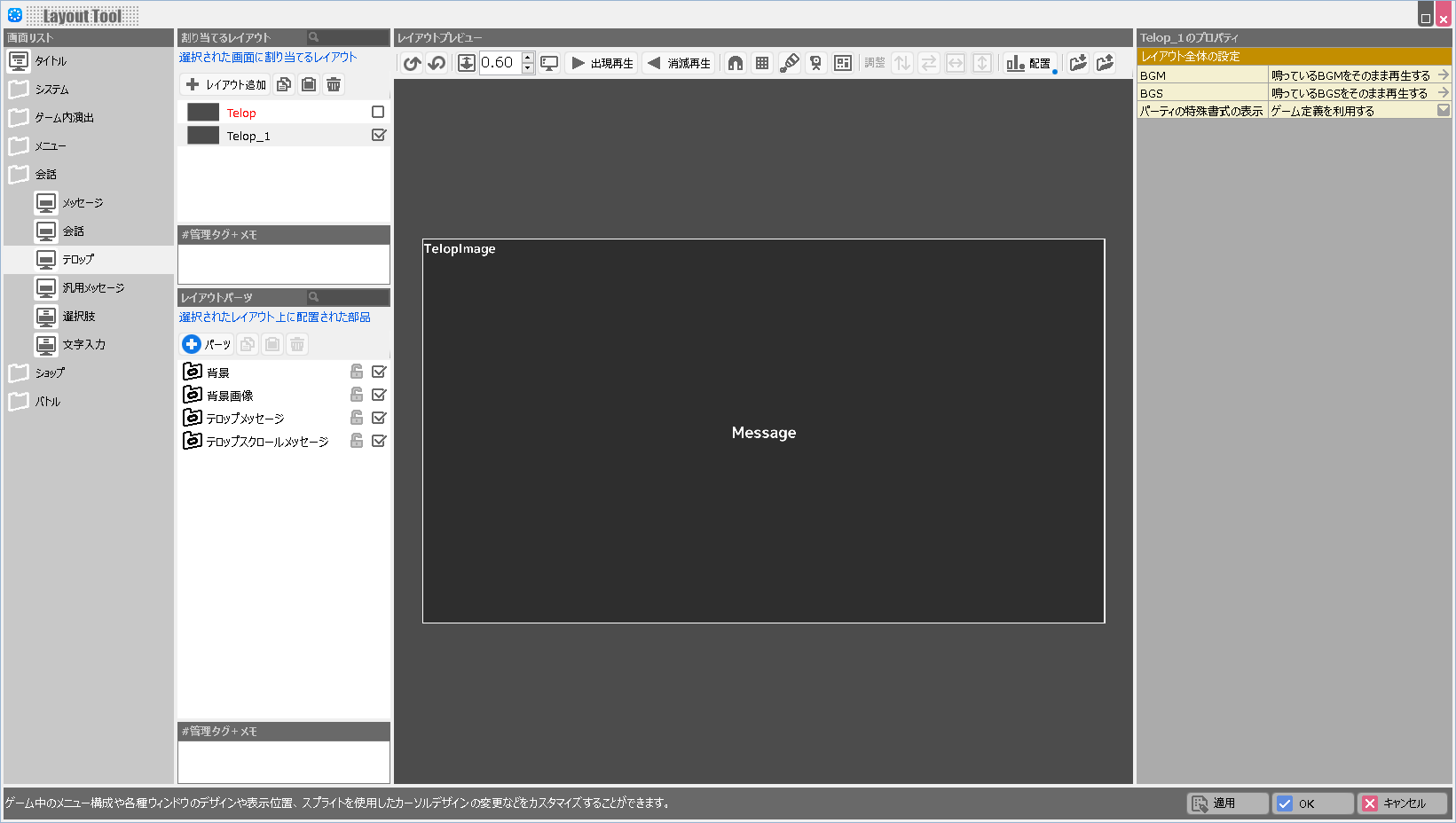1456x823 pixels.
Task: Toggle the magnet snap icon
Action: [736, 63]
